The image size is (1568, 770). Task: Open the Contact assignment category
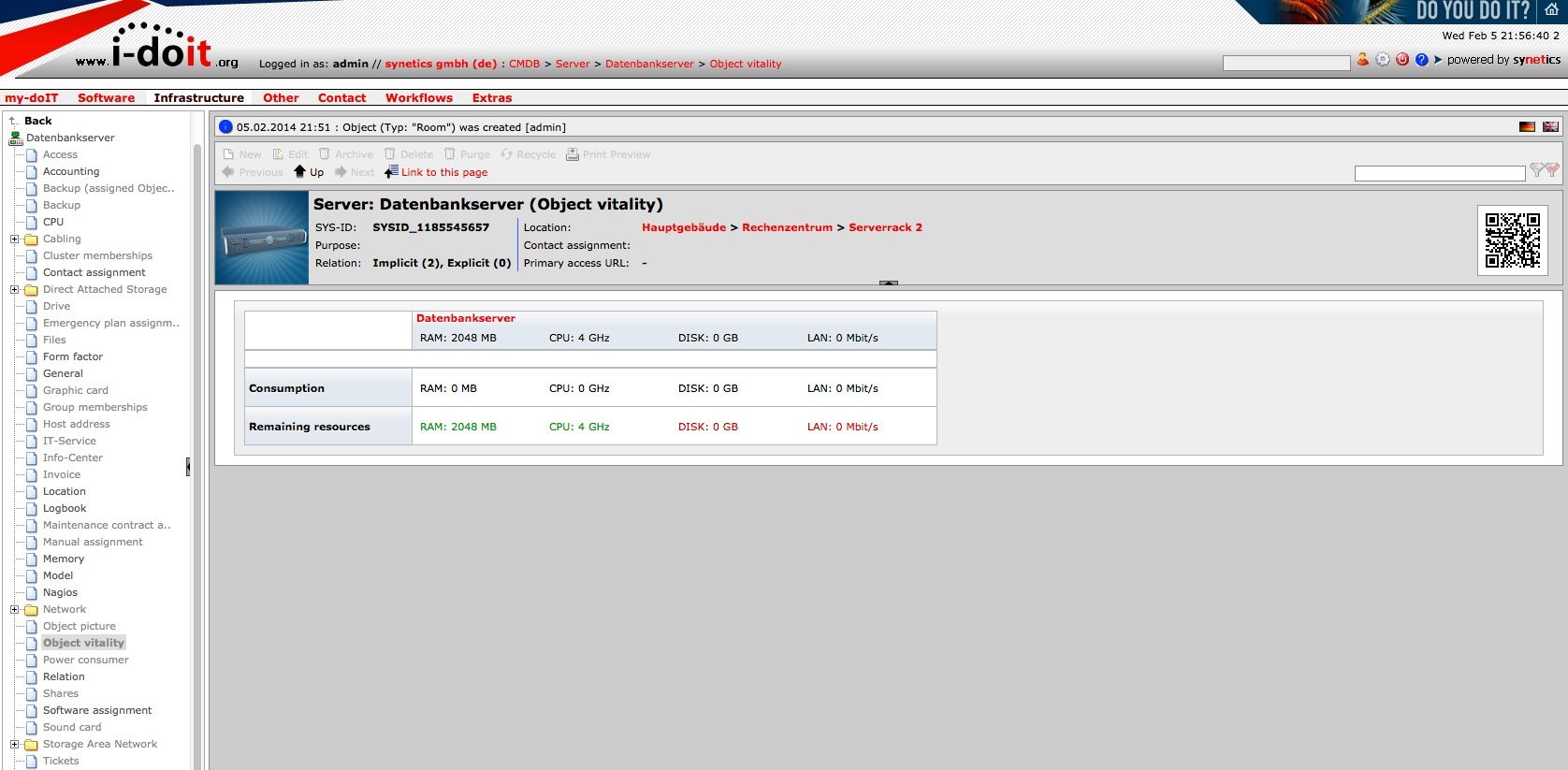tap(94, 272)
